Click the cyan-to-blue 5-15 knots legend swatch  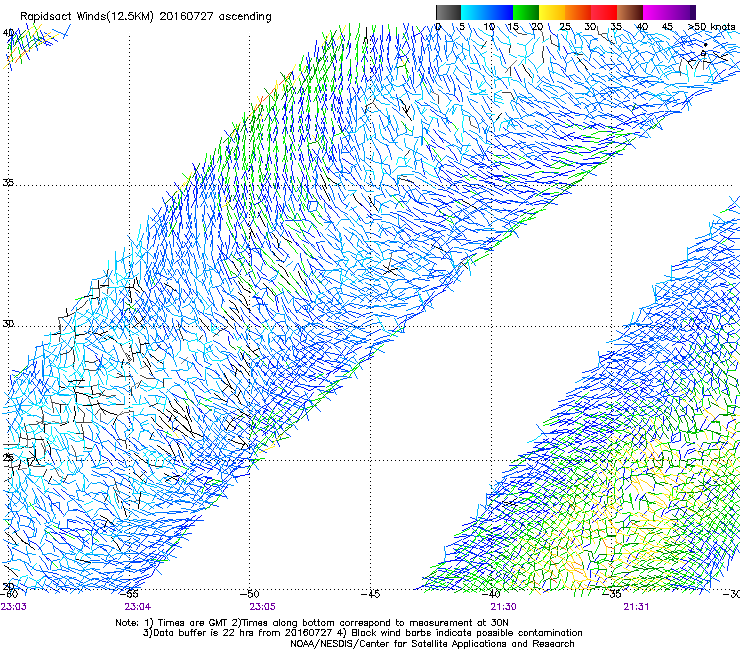tap(487, 12)
